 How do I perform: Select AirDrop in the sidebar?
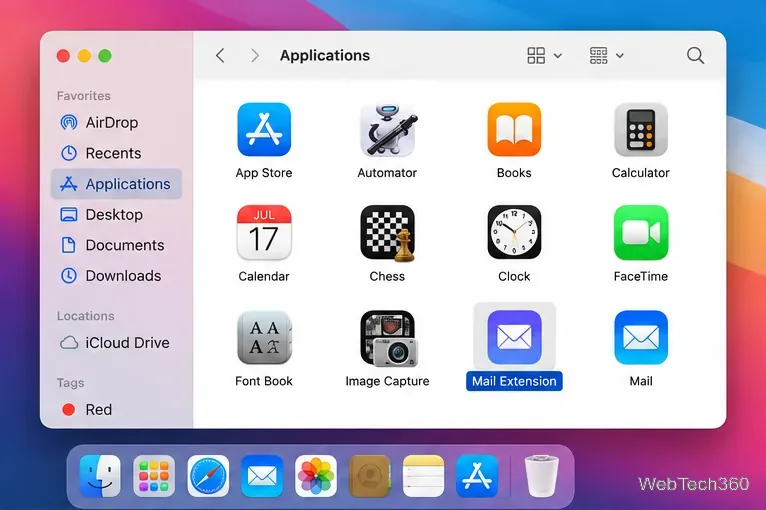[x=116, y=122]
